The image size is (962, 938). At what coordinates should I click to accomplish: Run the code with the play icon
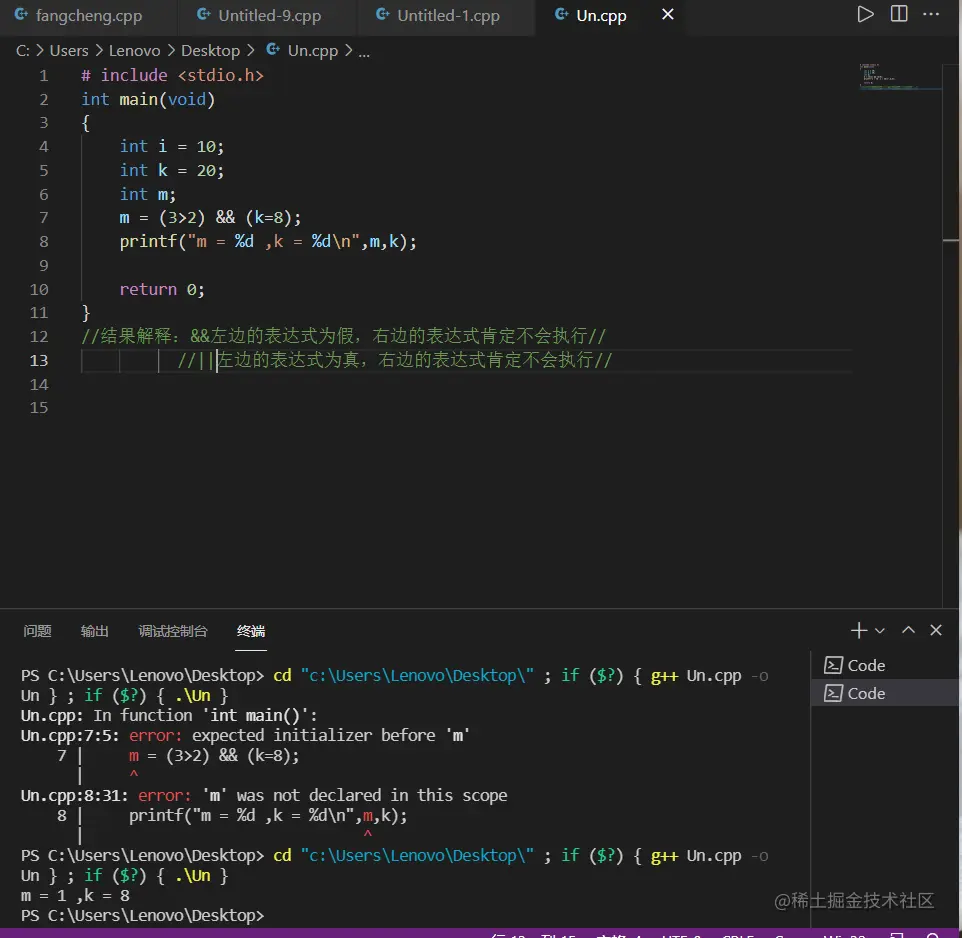865,14
